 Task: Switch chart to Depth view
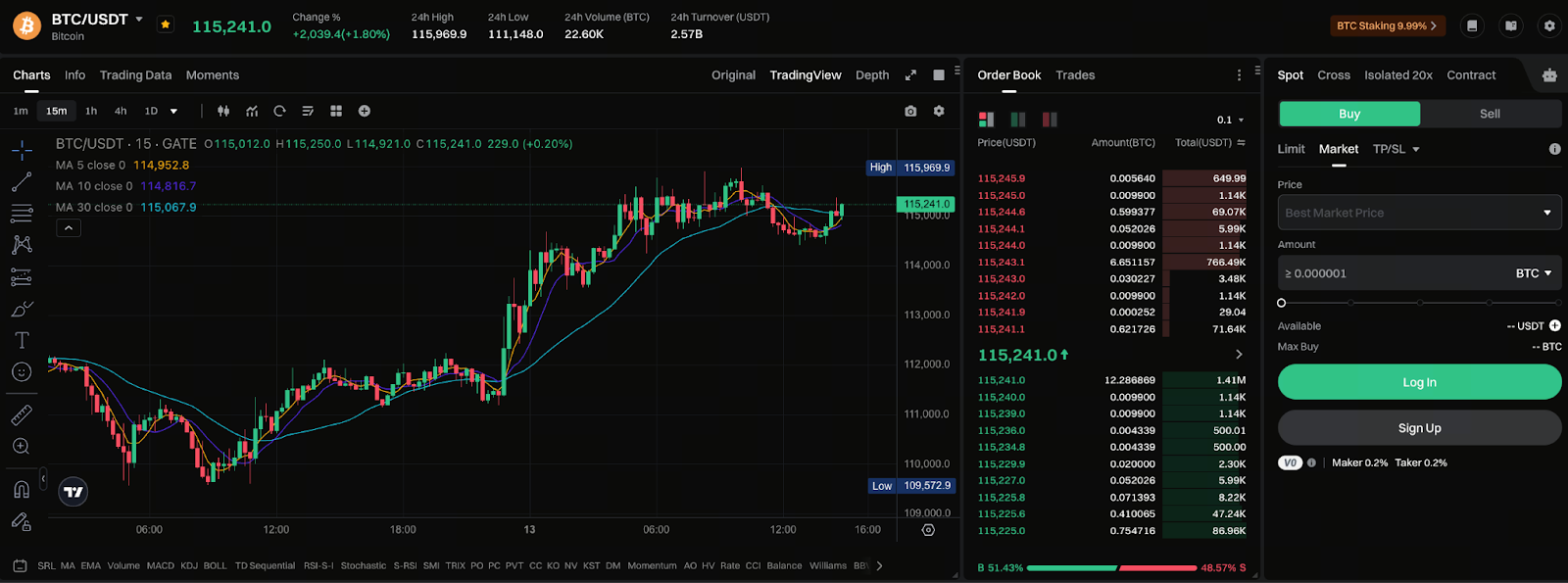tap(872, 74)
